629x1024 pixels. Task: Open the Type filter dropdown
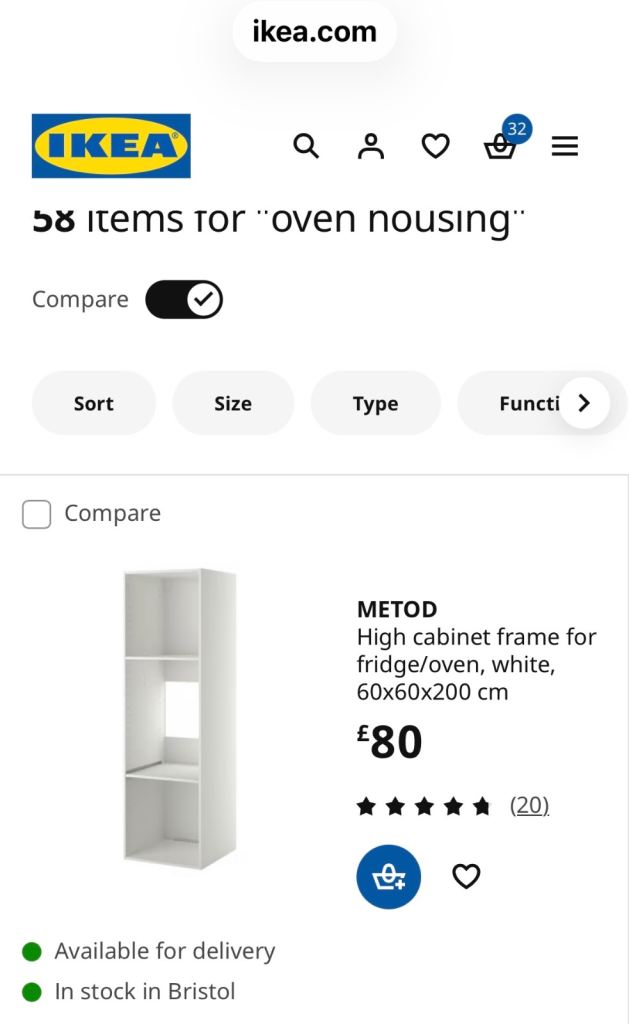(x=375, y=403)
